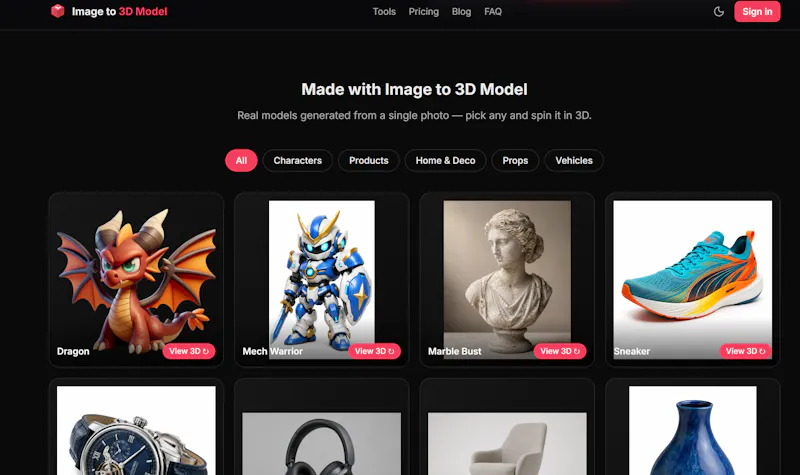The image size is (800, 475).
Task: Open the headphones model thumbnail
Action: pyautogui.click(x=321, y=444)
